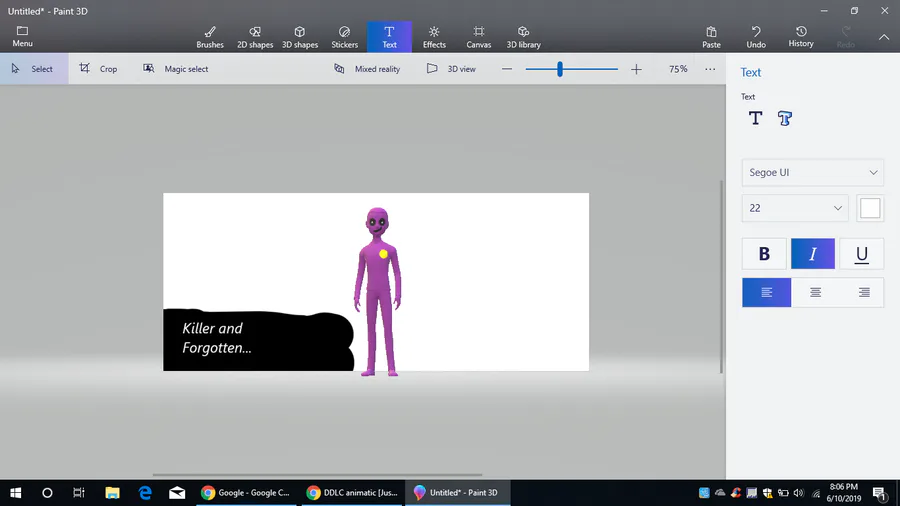Image resolution: width=900 pixels, height=506 pixels.
Task: Open the more options ellipsis menu
Action: 710,69
